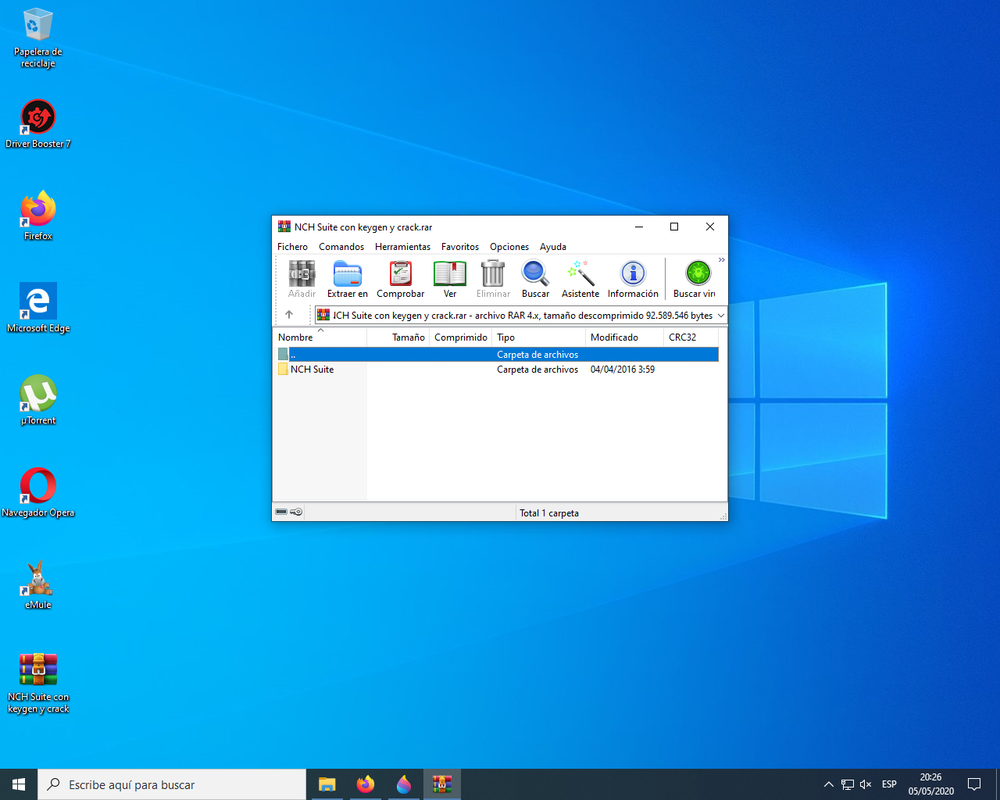Click the WinRAR taskbar button
1000x800 pixels.
pyautogui.click(x=442, y=784)
